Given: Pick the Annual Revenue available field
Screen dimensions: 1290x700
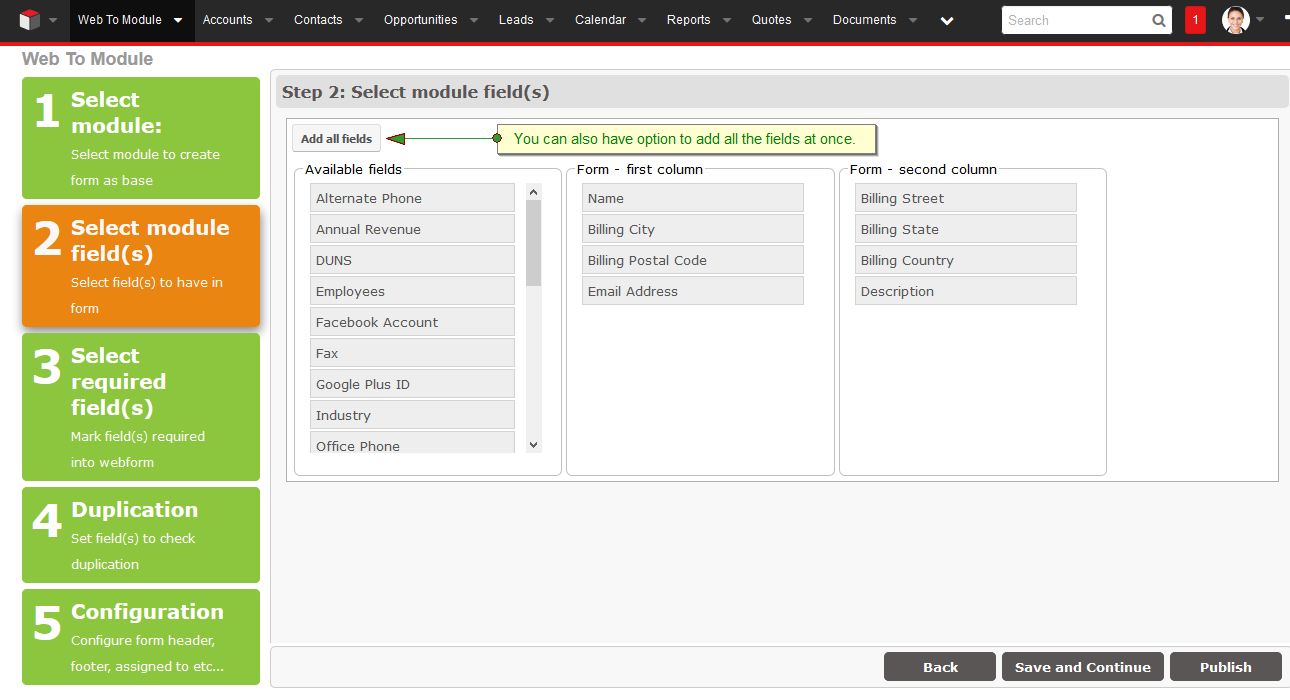Looking at the screenshot, I should pos(412,229).
